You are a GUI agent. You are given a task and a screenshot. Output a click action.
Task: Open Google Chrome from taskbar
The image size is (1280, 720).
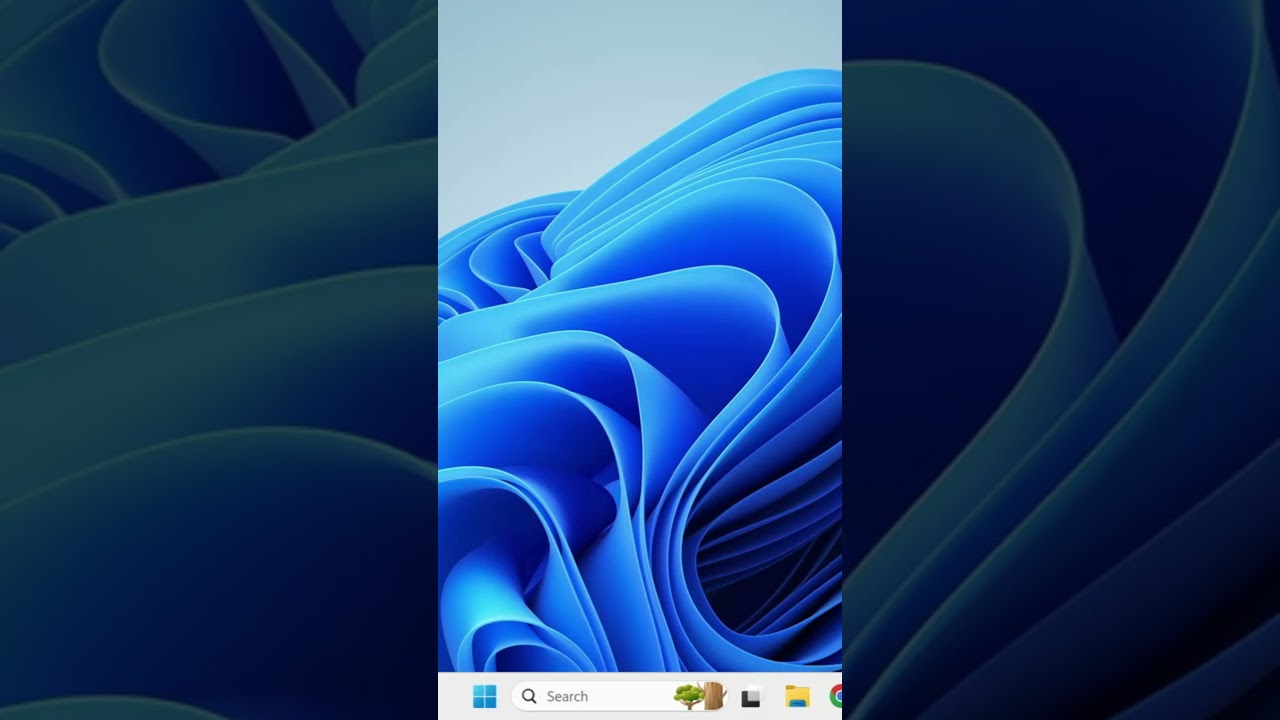click(x=836, y=697)
